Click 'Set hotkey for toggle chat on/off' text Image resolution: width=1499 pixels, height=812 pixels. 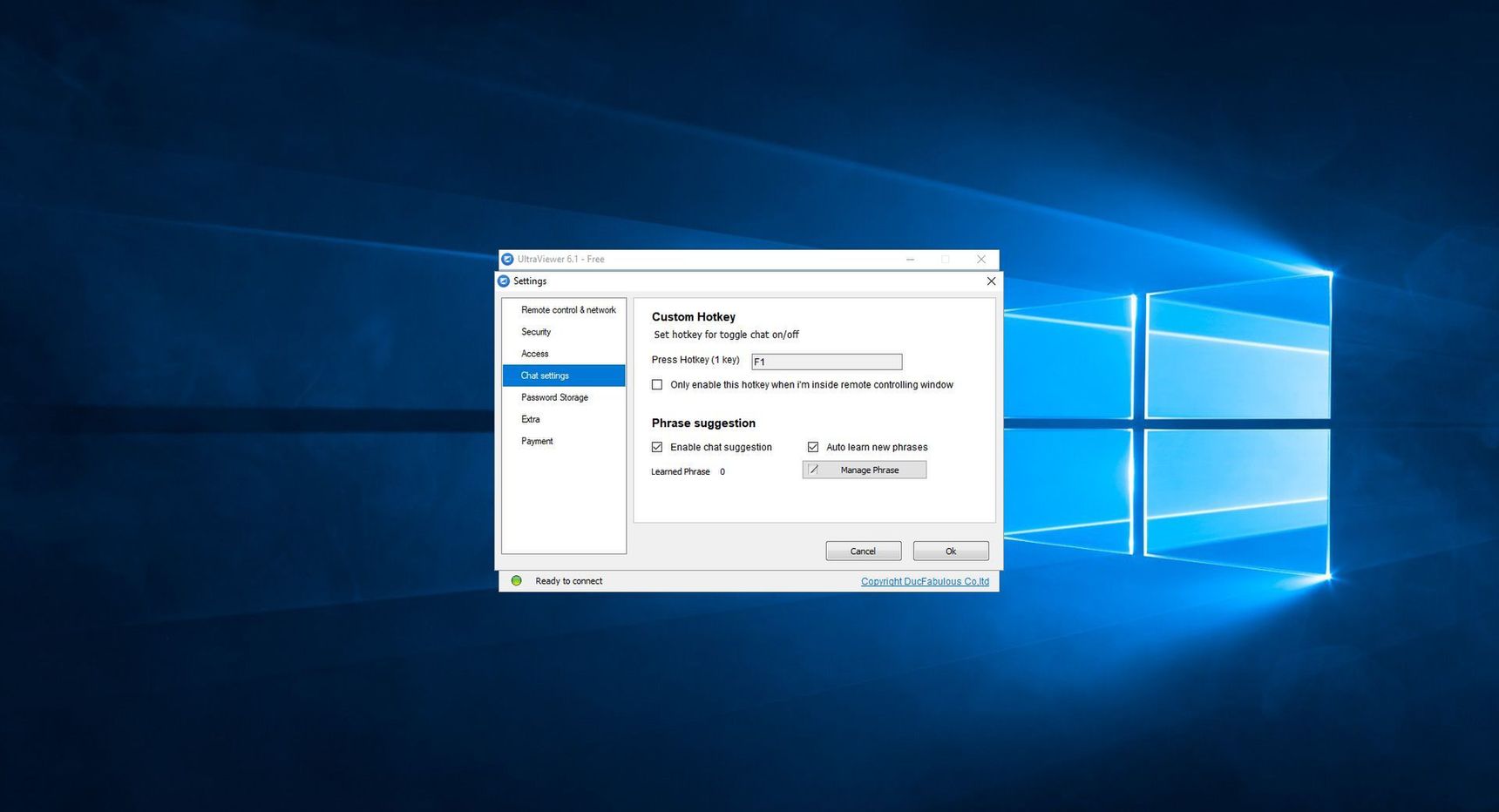coord(726,335)
